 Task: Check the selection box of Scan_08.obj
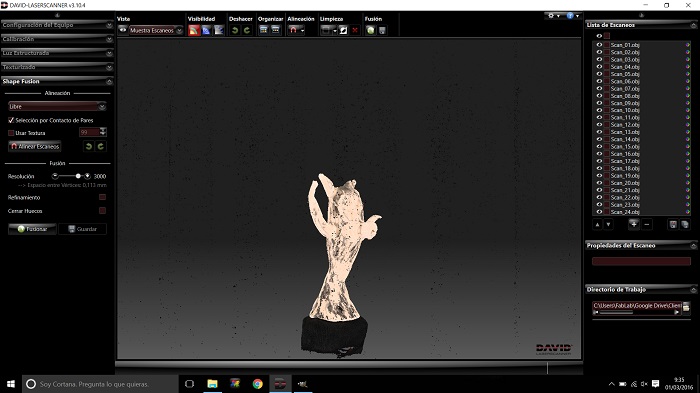[x=607, y=96]
